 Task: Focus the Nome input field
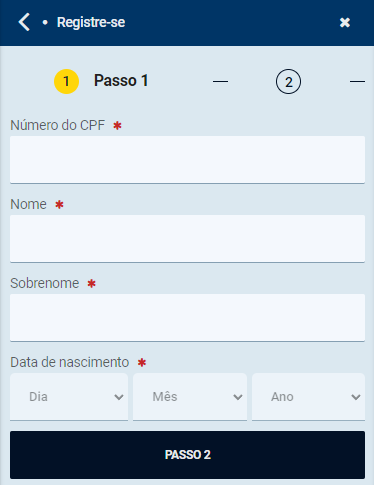coord(187,238)
